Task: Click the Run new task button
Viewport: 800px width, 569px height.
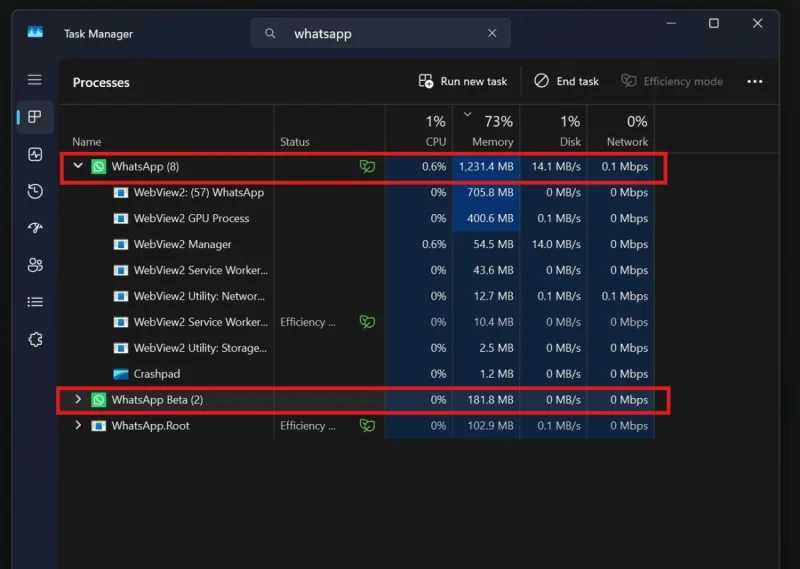Action: click(x=463, y=81)
